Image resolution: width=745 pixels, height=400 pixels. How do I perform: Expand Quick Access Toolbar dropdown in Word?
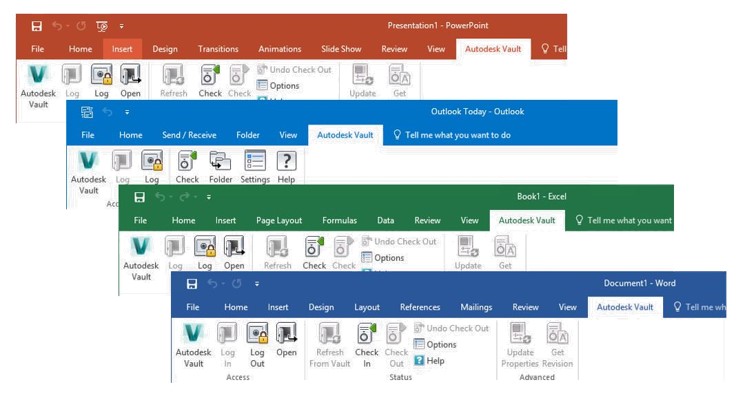coord(257,284)
